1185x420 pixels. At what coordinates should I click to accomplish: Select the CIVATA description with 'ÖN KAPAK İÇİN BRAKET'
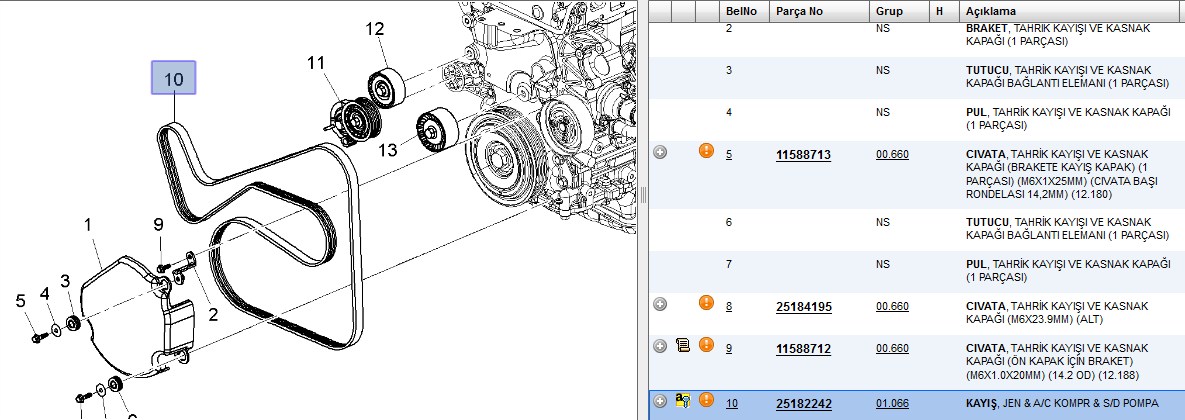[x=1057, y=361]
